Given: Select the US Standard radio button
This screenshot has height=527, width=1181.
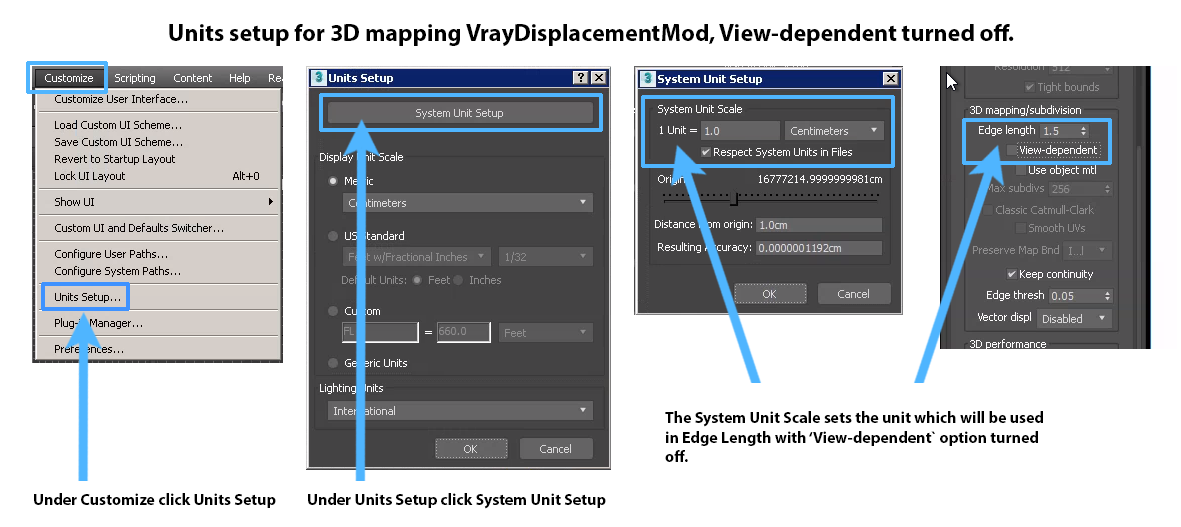Looking at the screenshot, I should click(x=333, y=236).
